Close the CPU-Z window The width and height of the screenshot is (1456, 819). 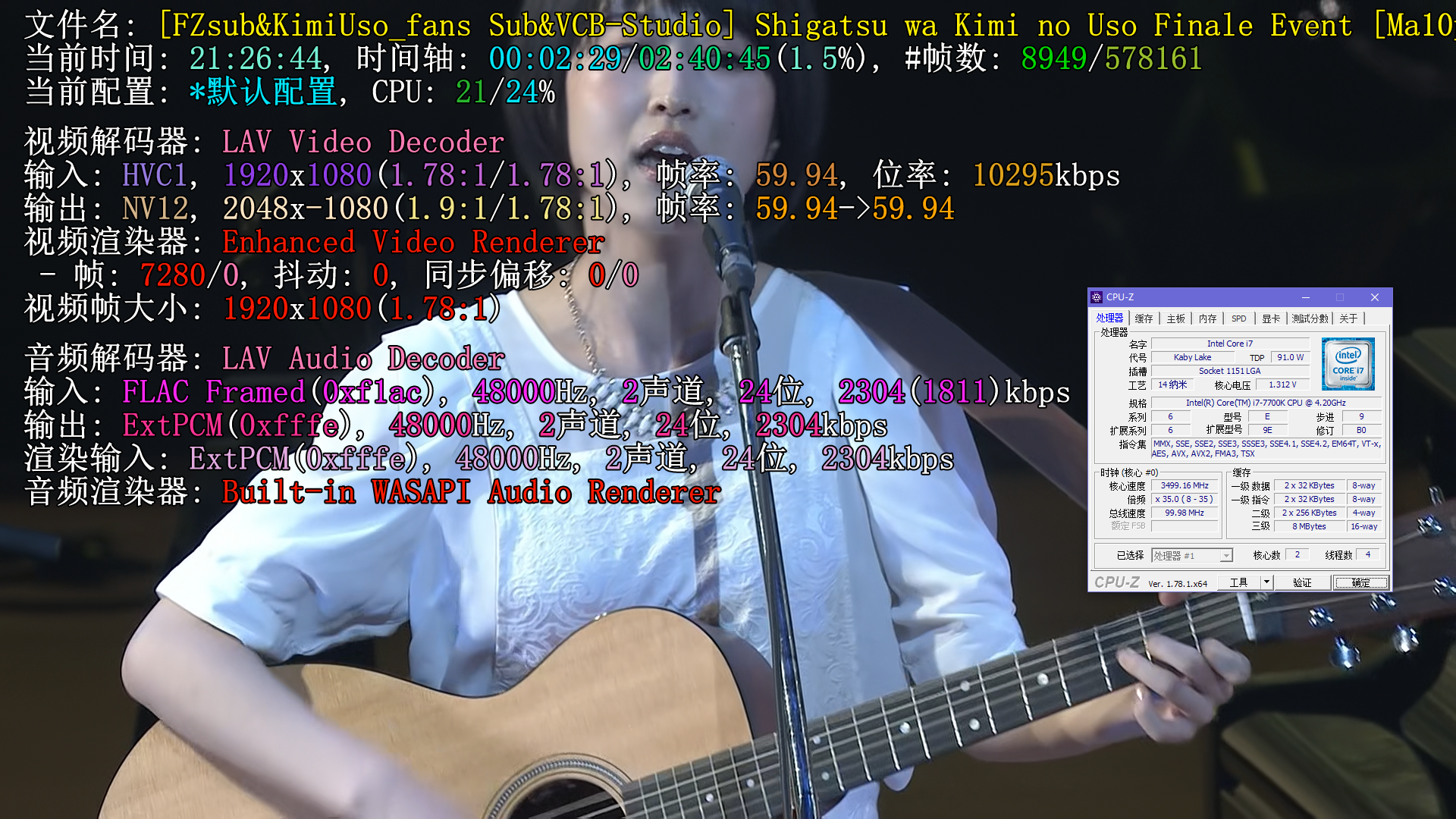1375,297
